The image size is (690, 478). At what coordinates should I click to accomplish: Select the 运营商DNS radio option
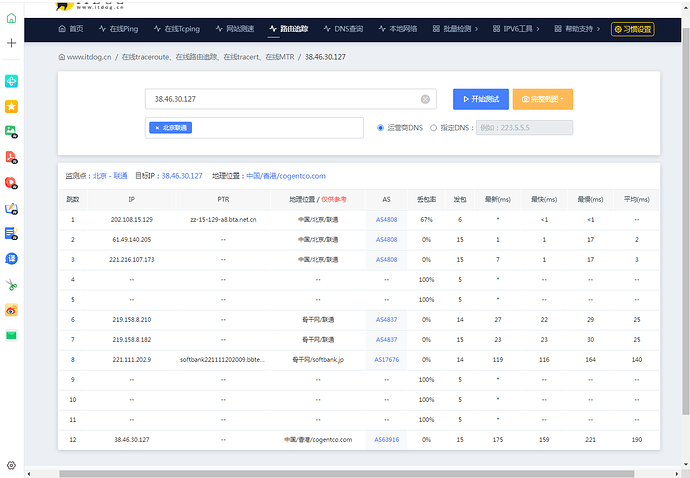[x=381, y=128]
